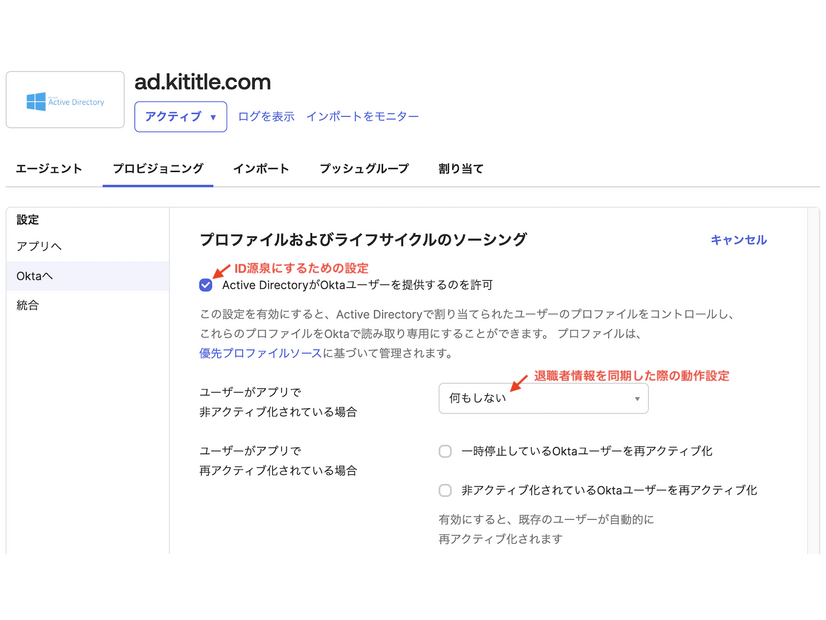The width and height of the screenshot is (826, 620).
Task: Expand the 何もしない action dropdown
Action: pos(543,398)
